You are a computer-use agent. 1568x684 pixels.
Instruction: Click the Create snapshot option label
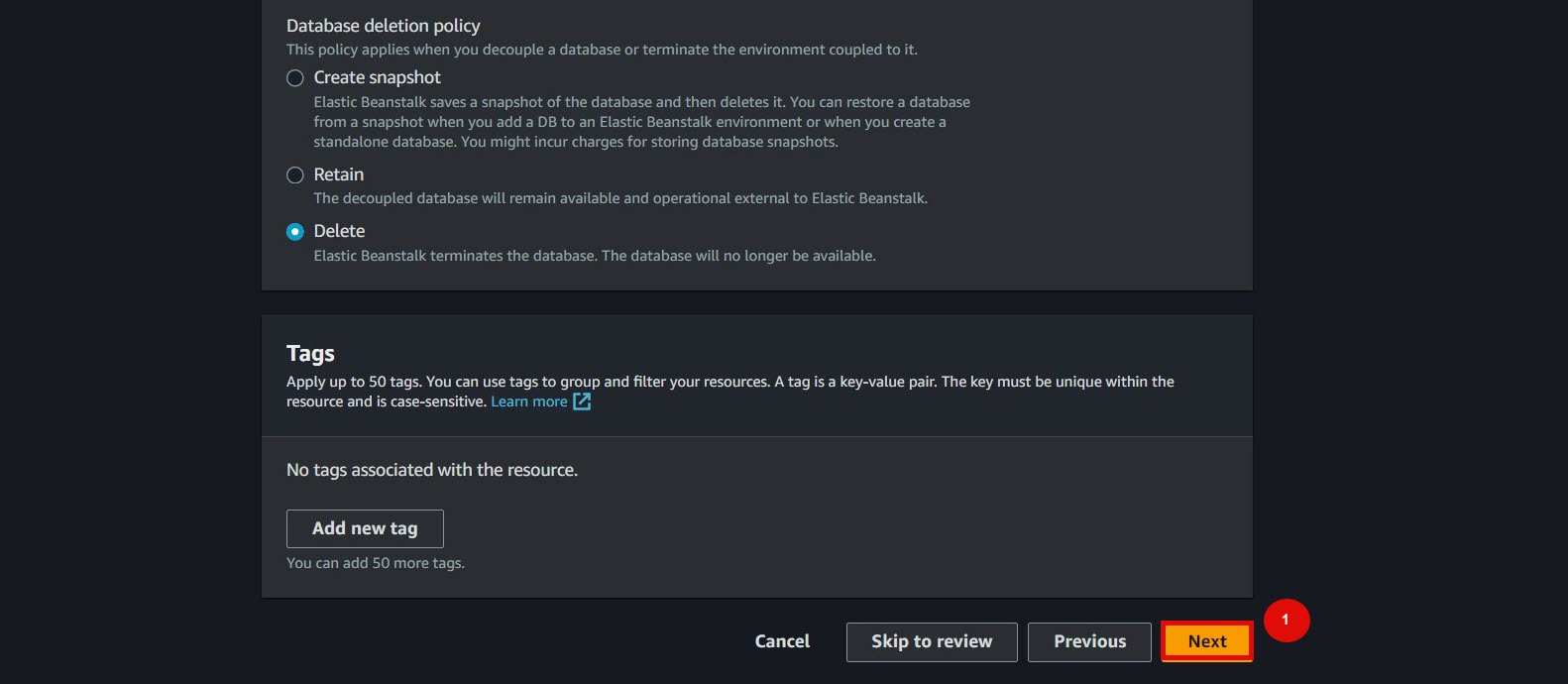[x=378, y=77]
